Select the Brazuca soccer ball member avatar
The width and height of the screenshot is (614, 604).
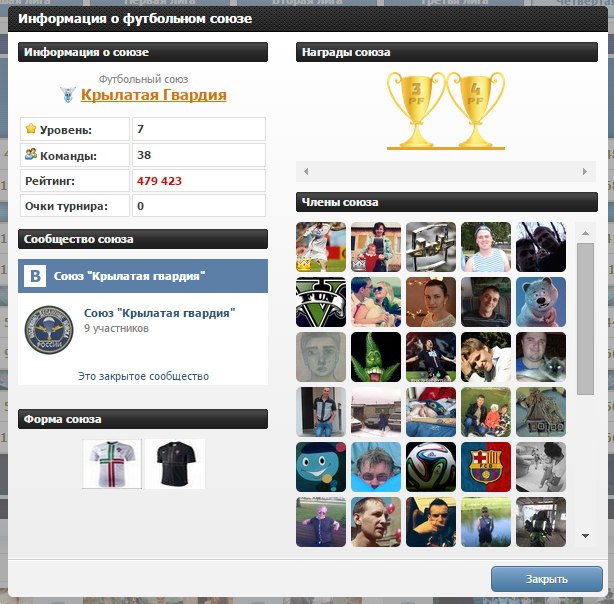[431, 467]
